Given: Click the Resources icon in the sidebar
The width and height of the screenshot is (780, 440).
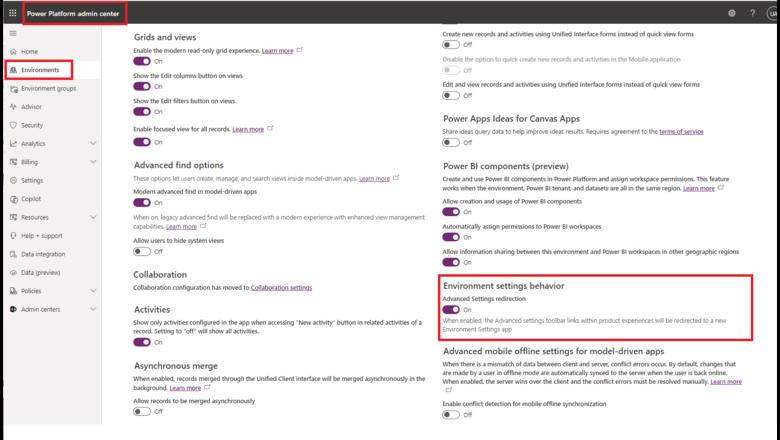Looking at the screenshot, I should (x=13, y=217).
